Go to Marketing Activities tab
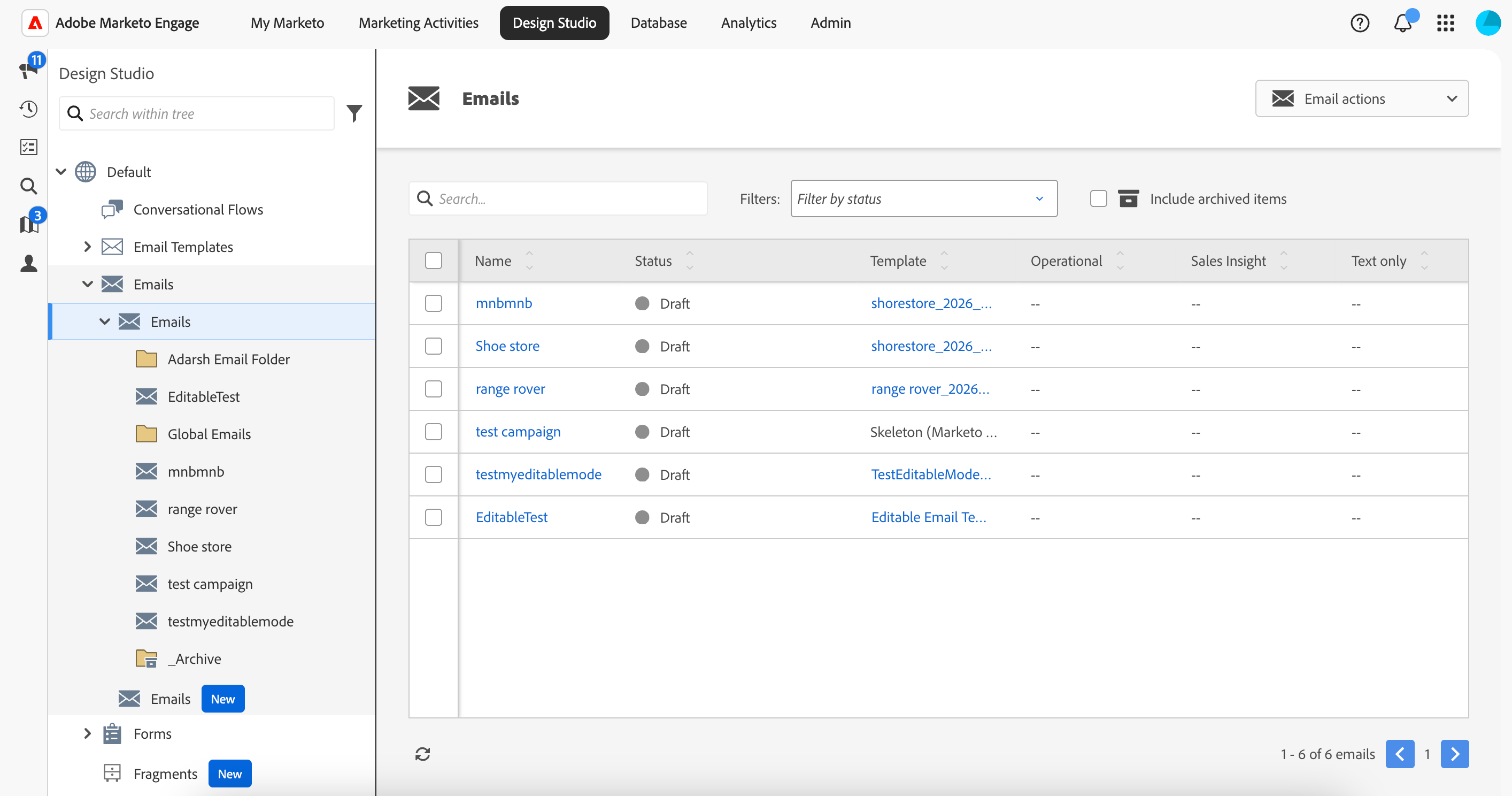 [419, 23]
